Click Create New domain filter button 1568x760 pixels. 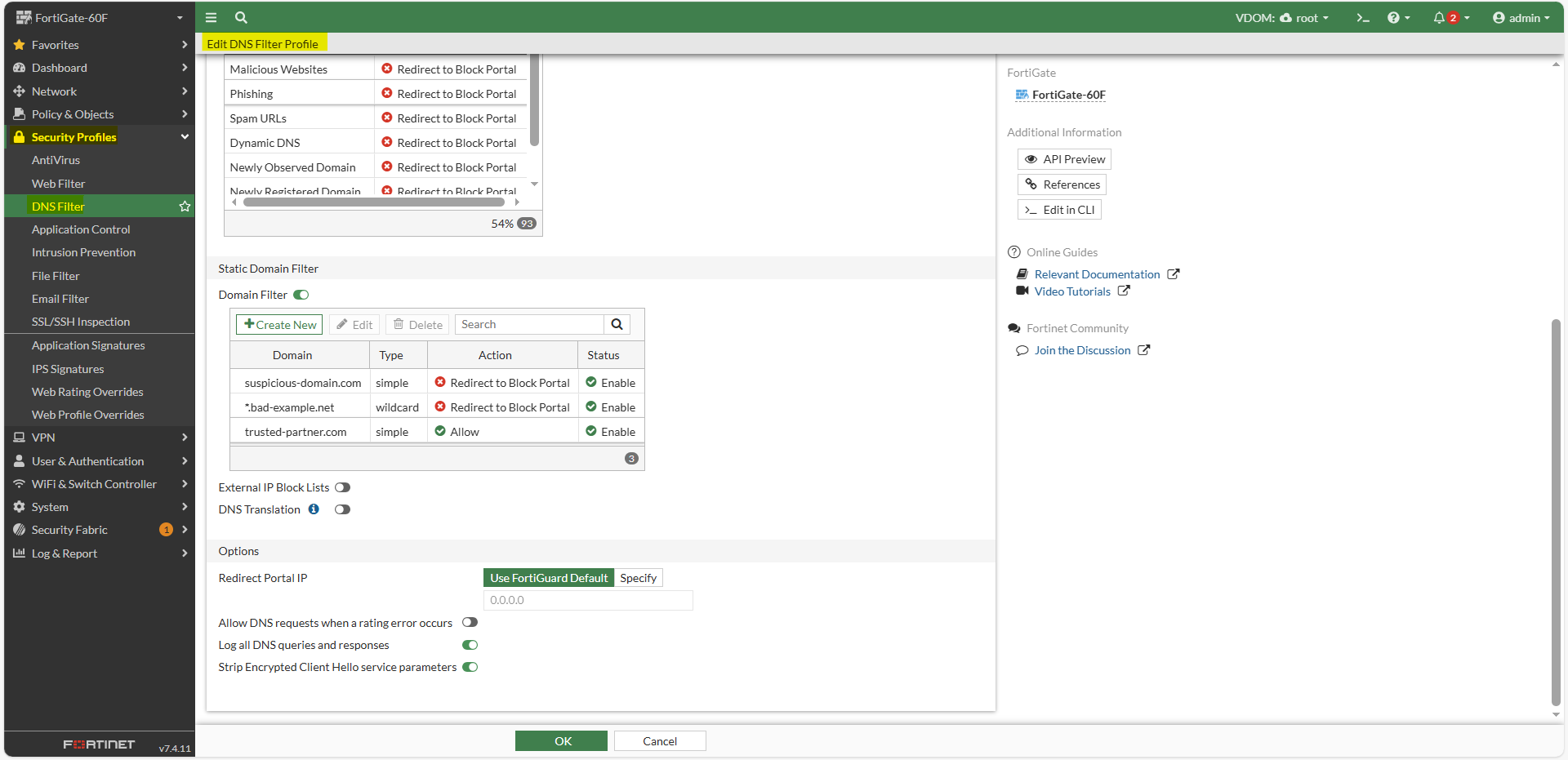[279, 324]
